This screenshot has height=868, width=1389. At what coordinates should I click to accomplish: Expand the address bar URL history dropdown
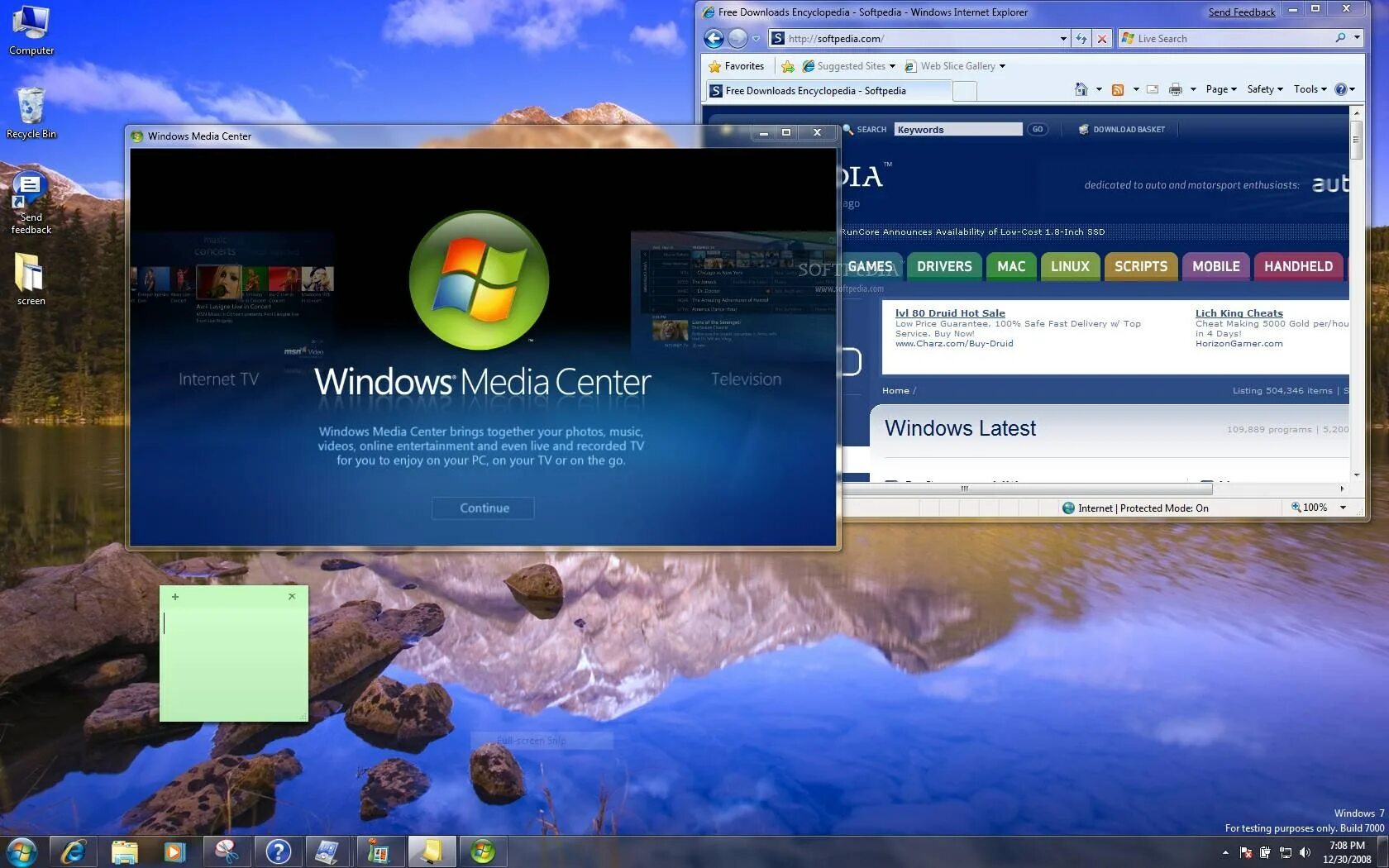click(1063, 39)
